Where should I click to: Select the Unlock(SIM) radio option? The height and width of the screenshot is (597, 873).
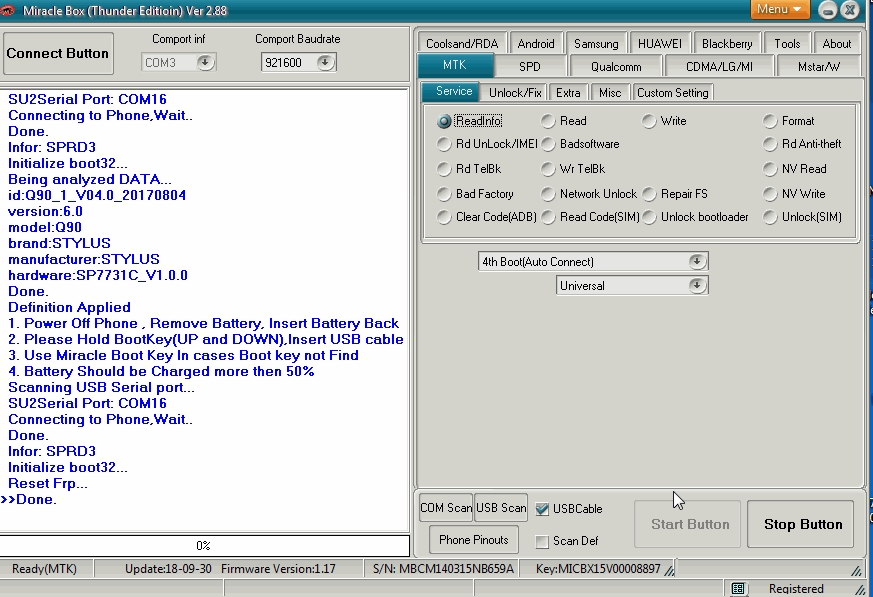click(770, 217)
